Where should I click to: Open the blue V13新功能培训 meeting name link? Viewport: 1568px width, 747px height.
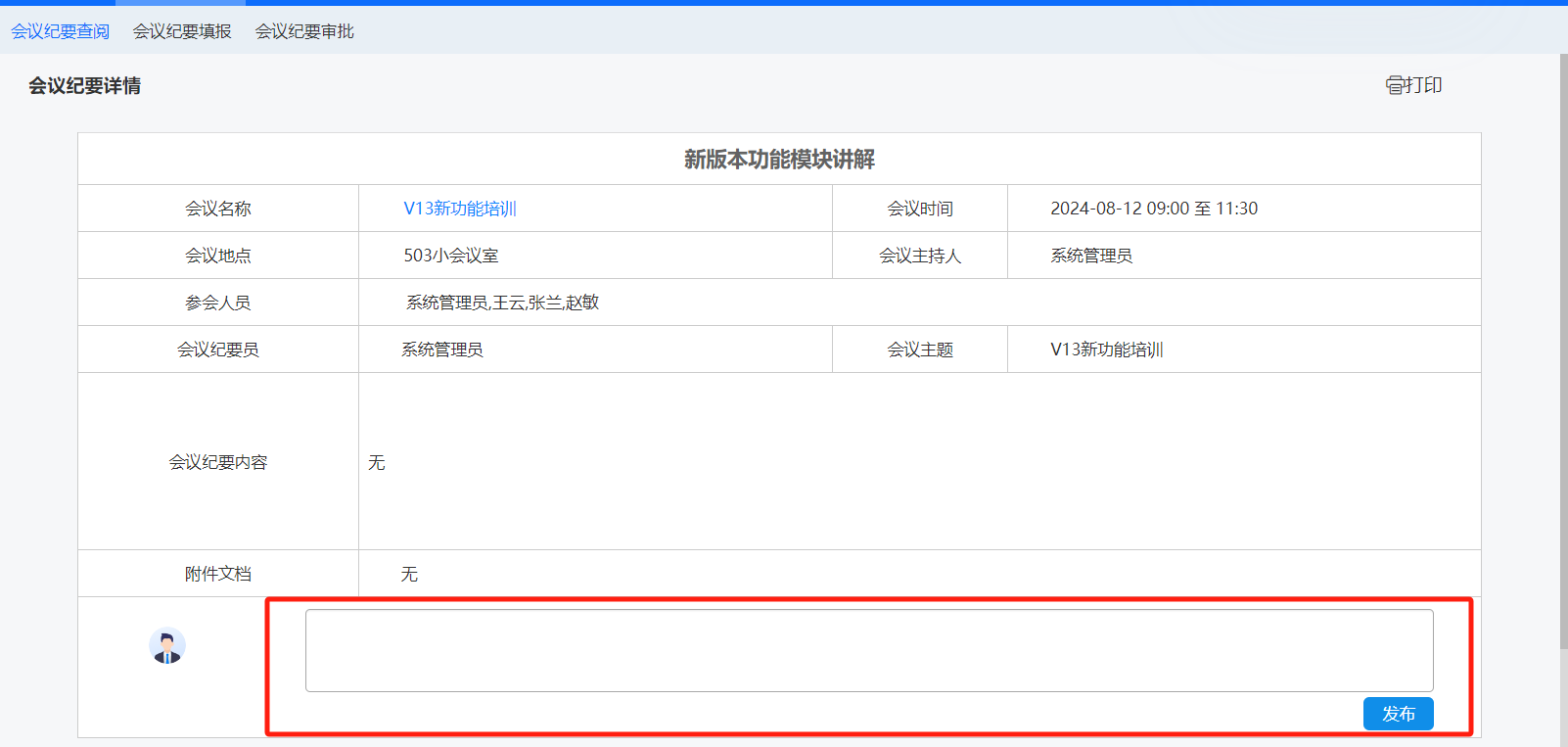click(460, 209)
